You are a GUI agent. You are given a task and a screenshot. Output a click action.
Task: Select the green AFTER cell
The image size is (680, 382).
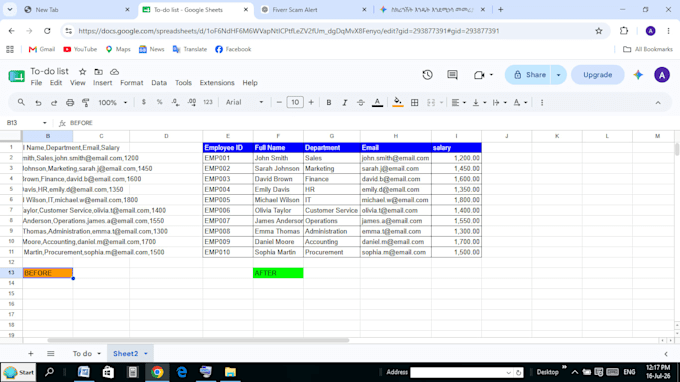tap(278, 273)
